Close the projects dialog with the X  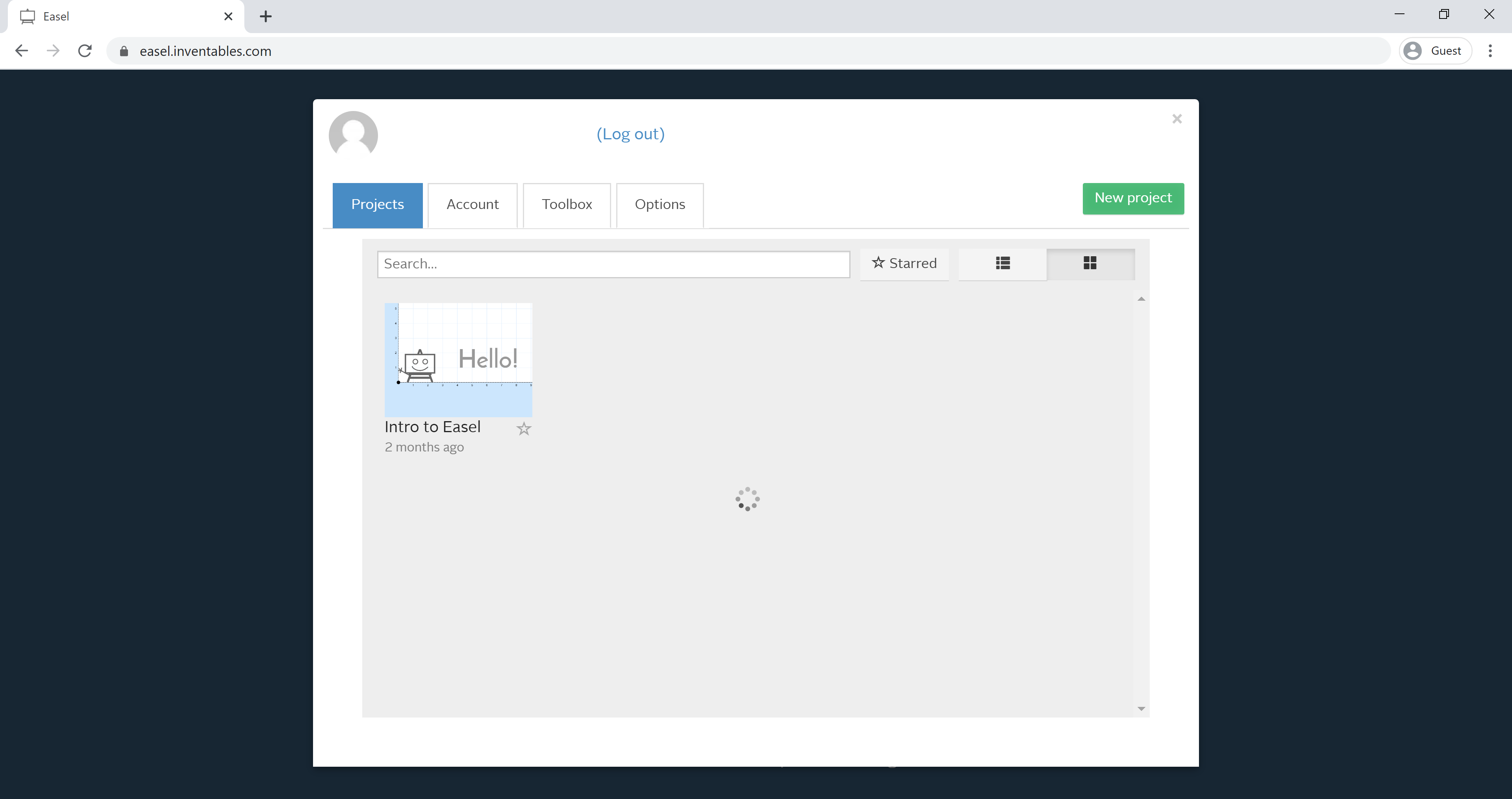[x=1177, y=119]
